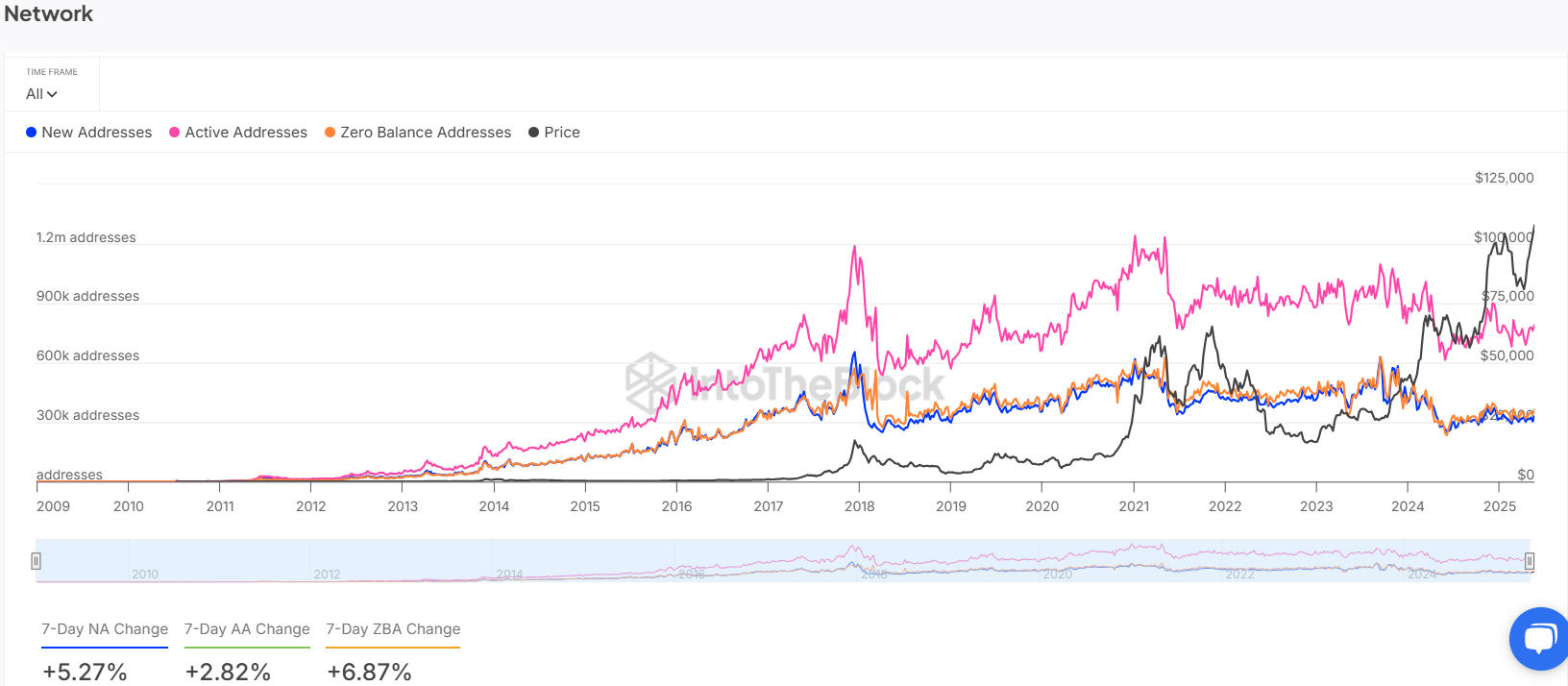This screenshot has width=1568, height=686.
Task: Select the 7-Day ZBA Change tab
Action: pos(393,629)
